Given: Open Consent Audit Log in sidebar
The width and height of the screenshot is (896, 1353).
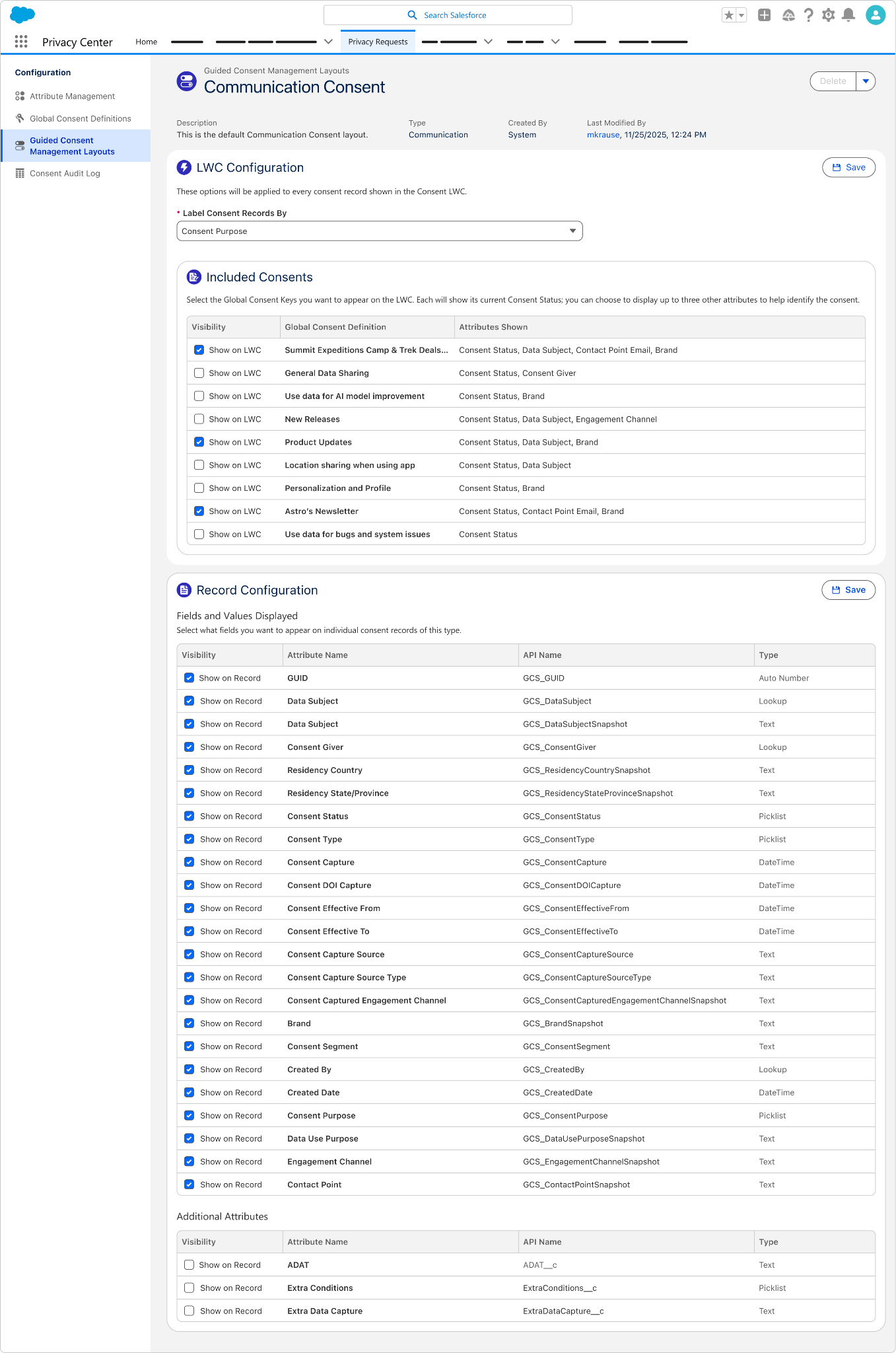Looking at the screenshot, I should coord(65,174).
